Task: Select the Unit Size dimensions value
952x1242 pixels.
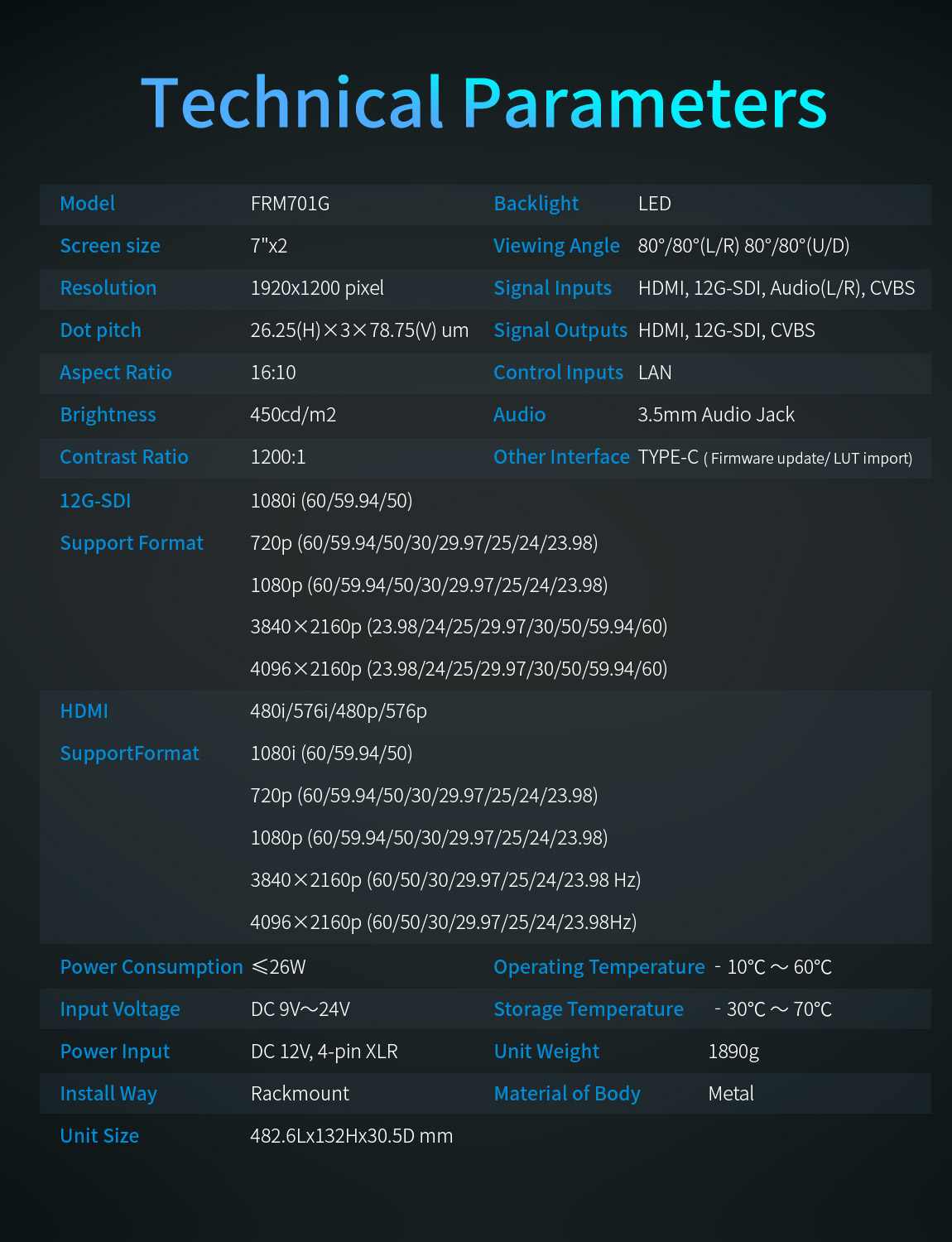Action: pos(352,1136)
